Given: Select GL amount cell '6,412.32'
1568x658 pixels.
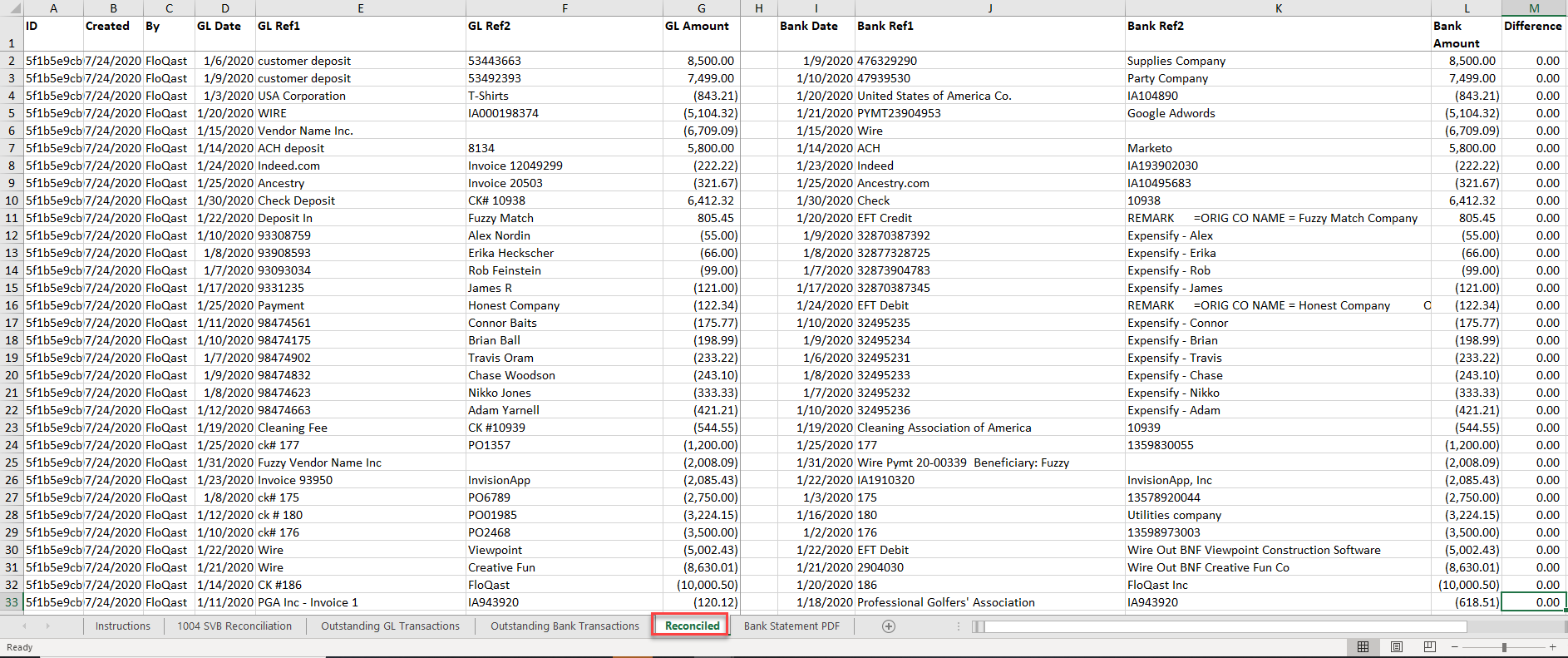Looking at the screenshot, I should tap(701, 200).
